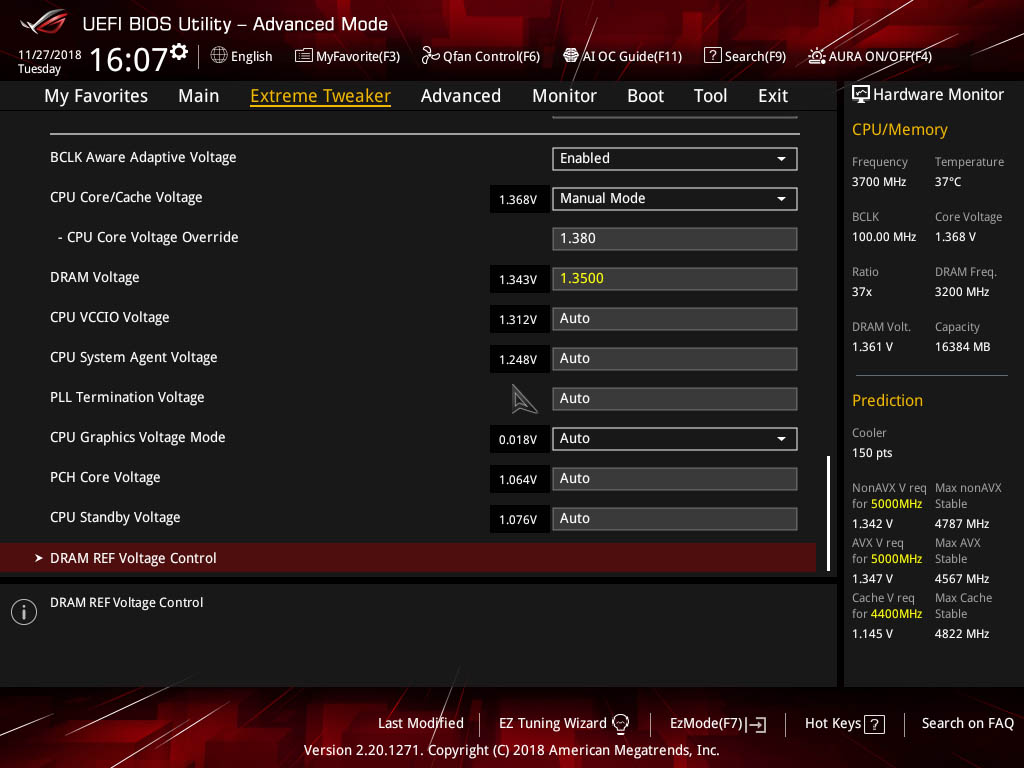Click the Prediction heading in Hardware Monitor
Screen dimensions: 1024x768
(887, 400)
